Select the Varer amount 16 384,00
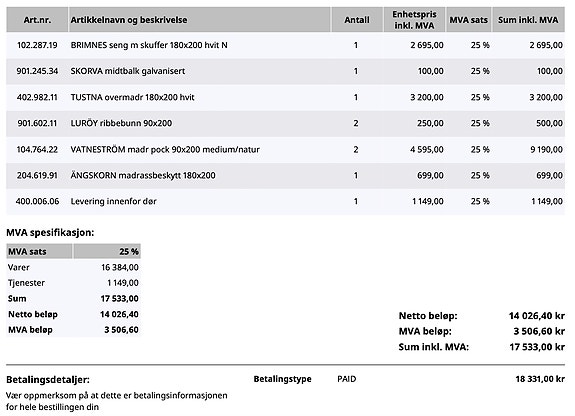The height and width of the screenshot is (416, 575). pos(120,267)
